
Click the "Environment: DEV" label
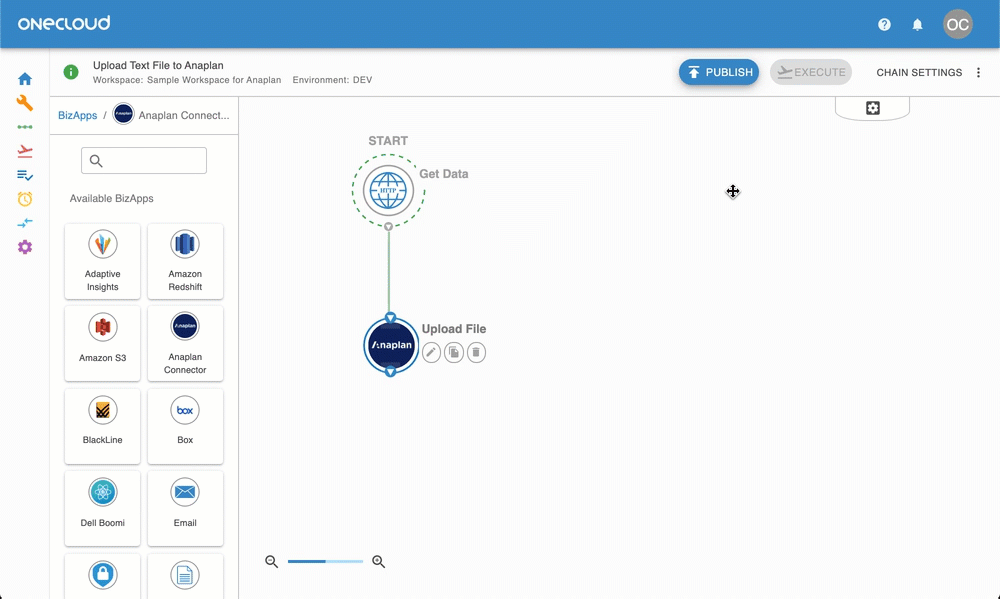point(332,80)
